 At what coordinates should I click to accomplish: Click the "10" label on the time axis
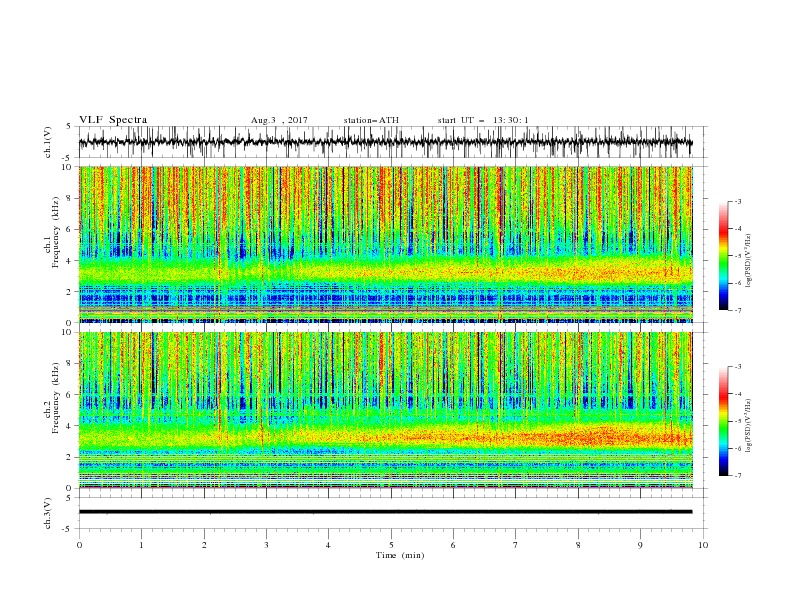703,545
